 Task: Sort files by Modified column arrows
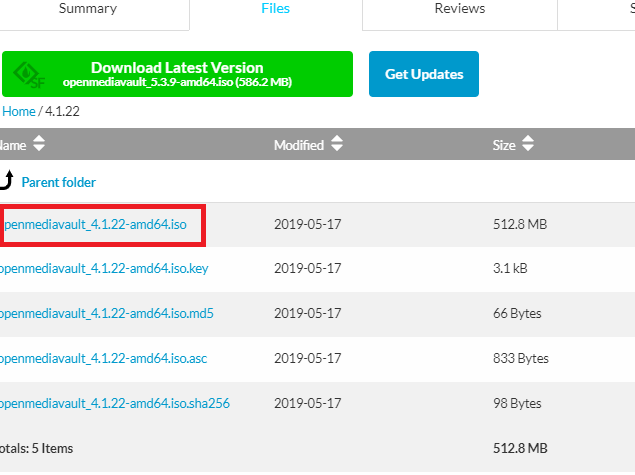(337, 143)
